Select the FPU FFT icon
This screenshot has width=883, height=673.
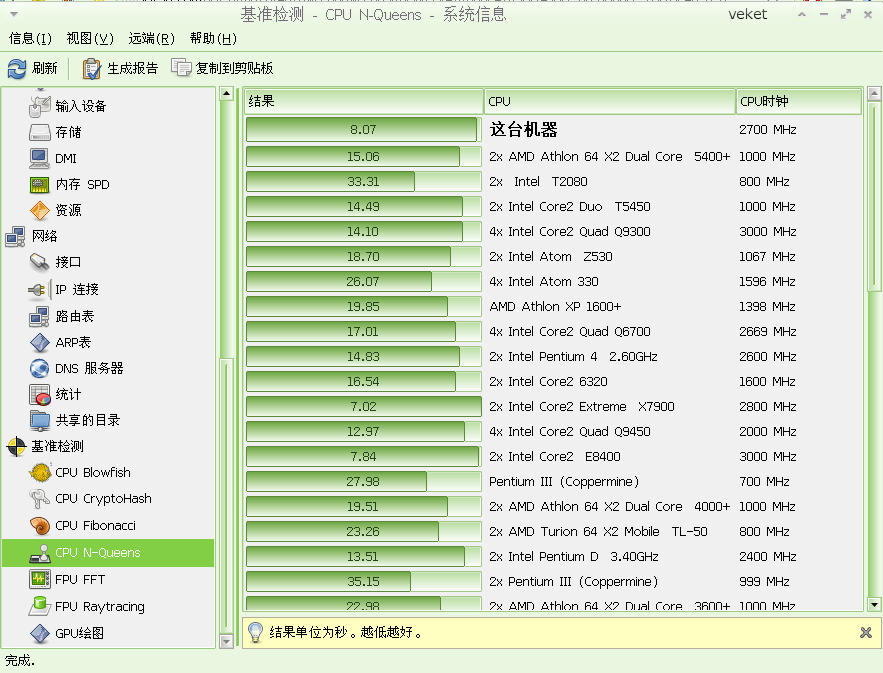pyautogui.click(x=39, y=579)
